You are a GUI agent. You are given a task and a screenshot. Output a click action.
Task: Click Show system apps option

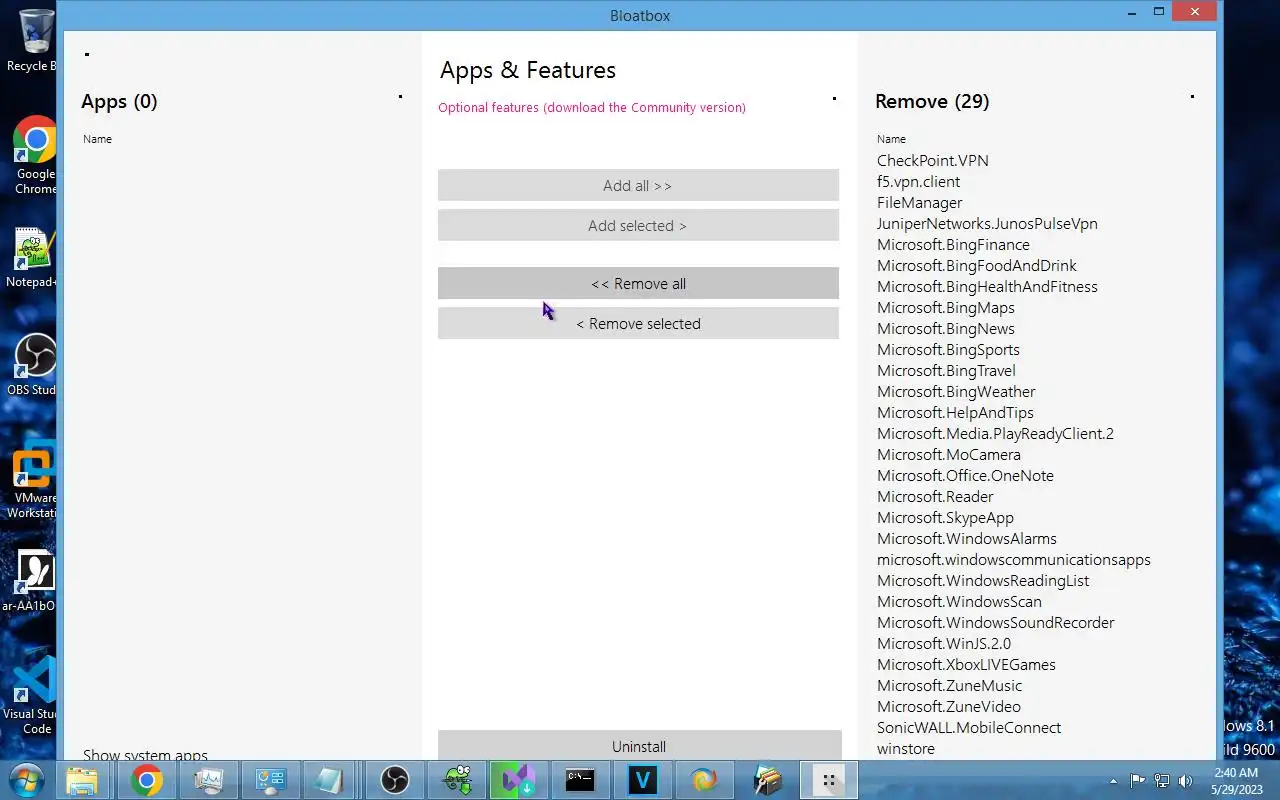(145, 755)
